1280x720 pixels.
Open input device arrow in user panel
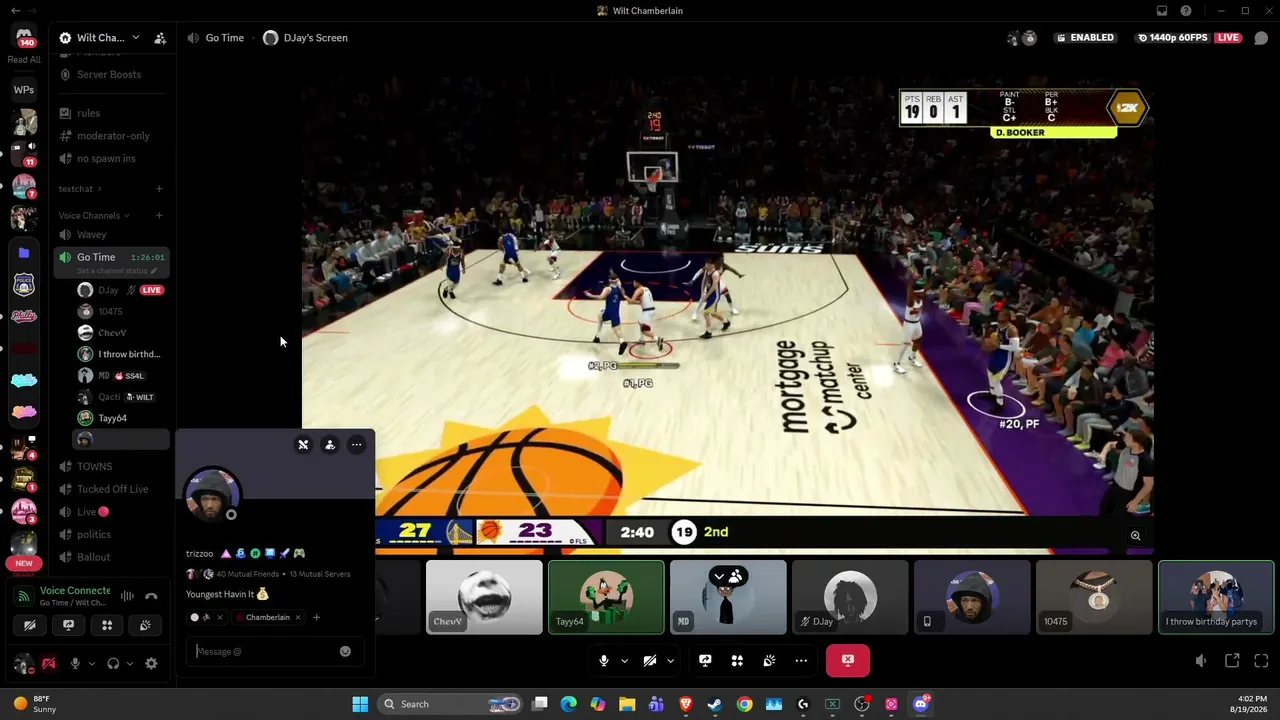(x=91, y=663)
